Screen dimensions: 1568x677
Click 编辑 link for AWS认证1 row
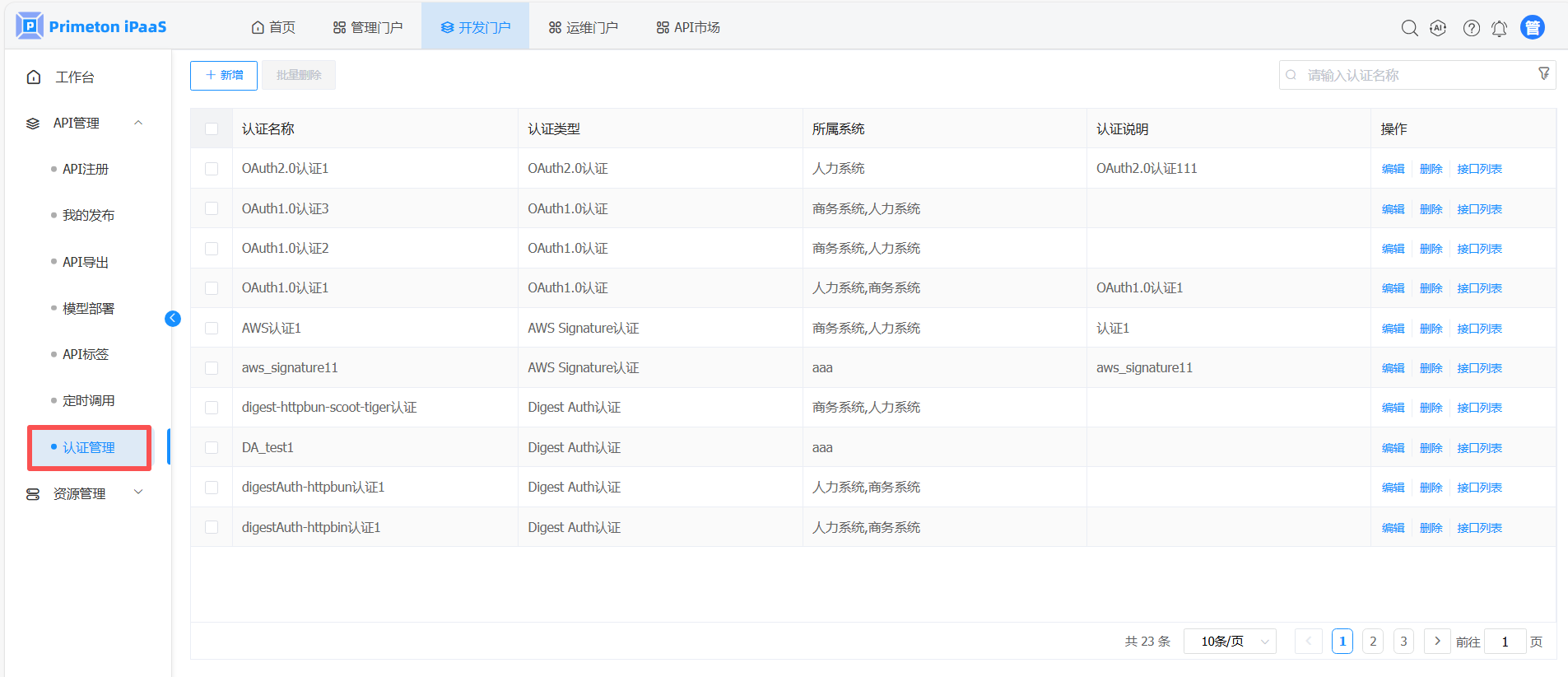point(1393,329)
